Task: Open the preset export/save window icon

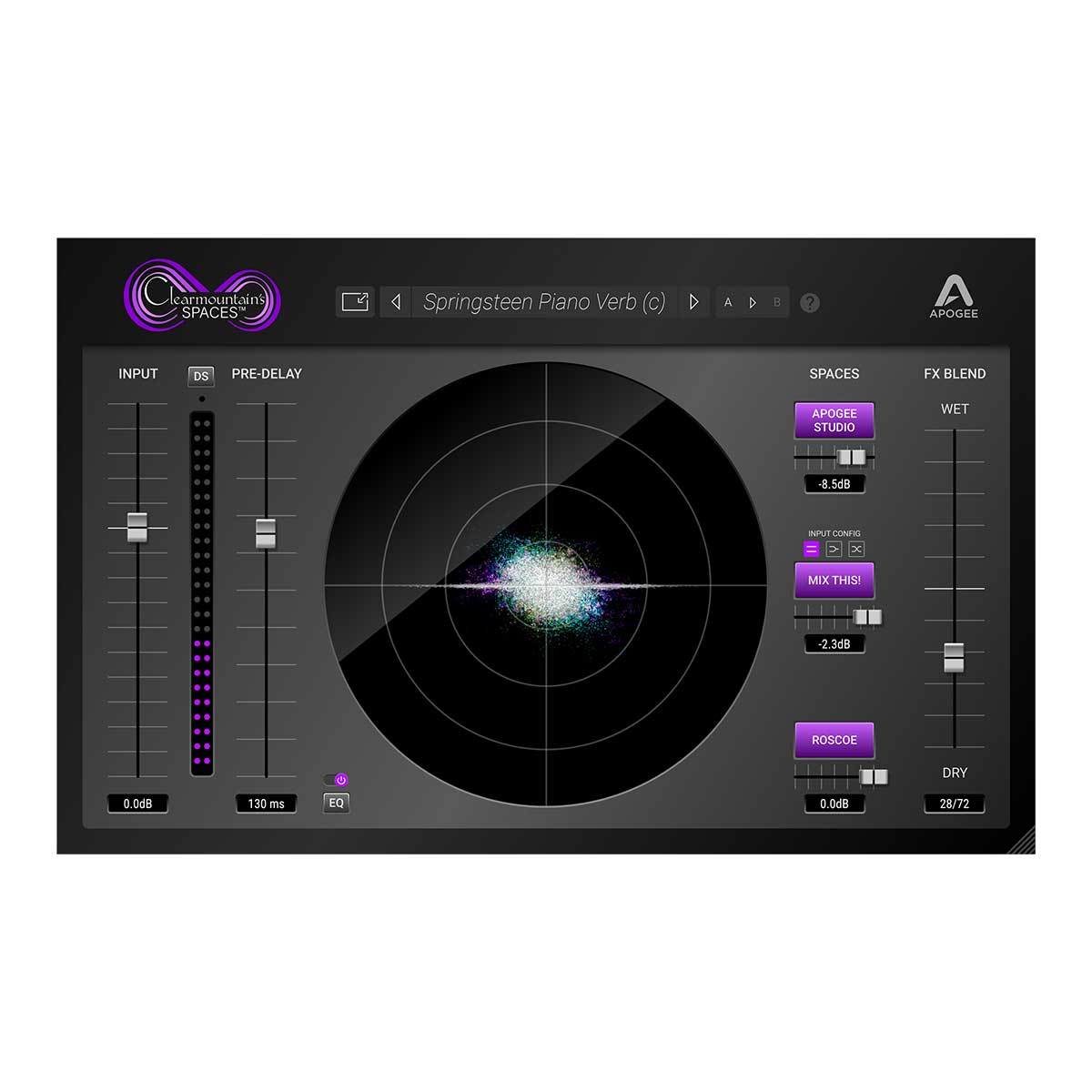Action: [x=354, y=301]
